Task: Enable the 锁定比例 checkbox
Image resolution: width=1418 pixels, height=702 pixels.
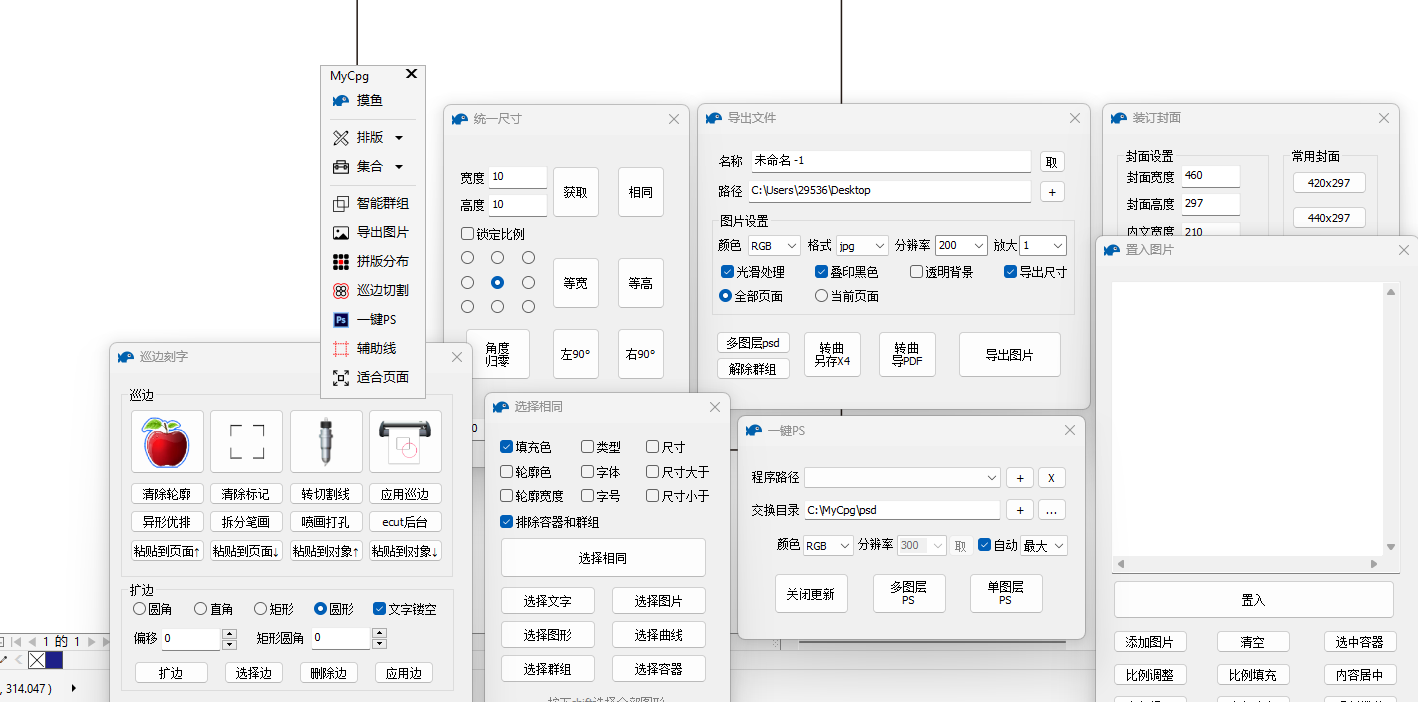Action: [468, 234]
